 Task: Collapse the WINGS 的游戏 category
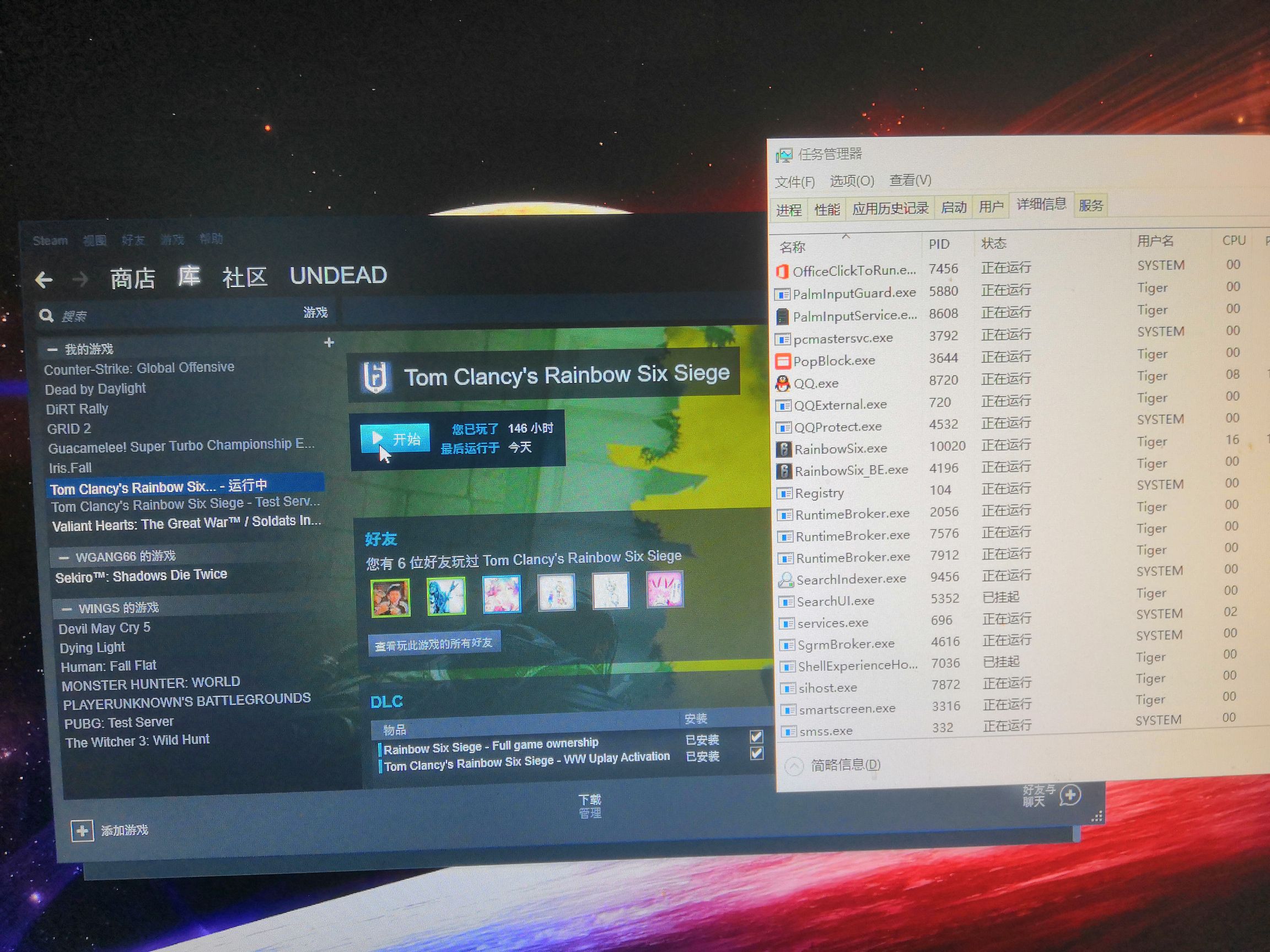click(x=67, y=609)
